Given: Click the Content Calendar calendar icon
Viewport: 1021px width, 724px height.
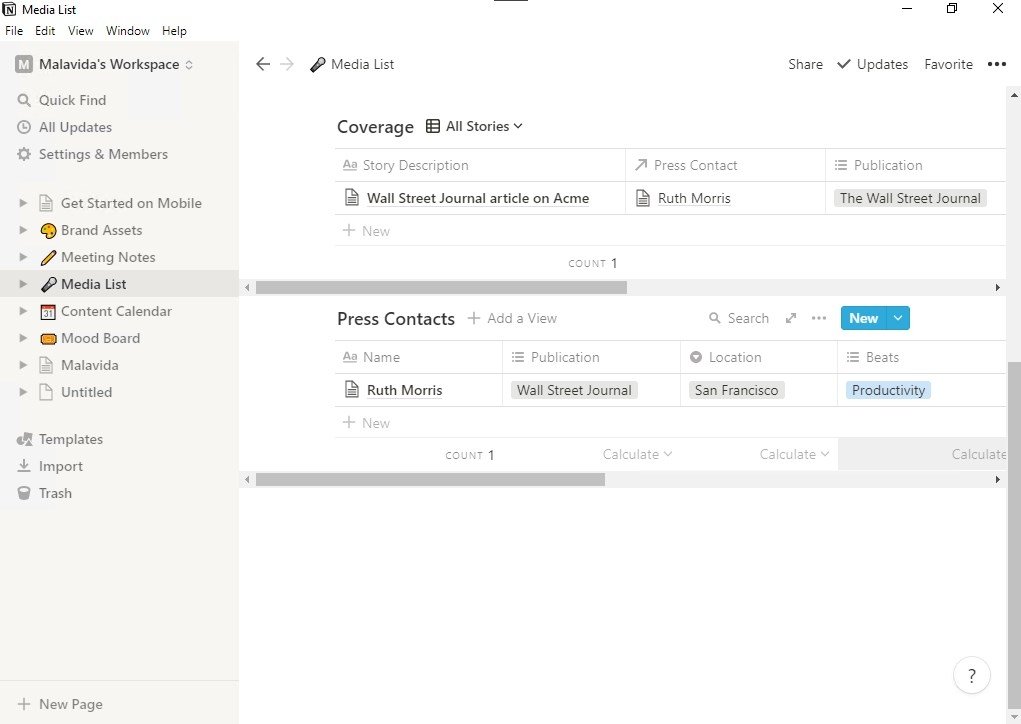Looking at the screenshot, I should coord(48,312).
